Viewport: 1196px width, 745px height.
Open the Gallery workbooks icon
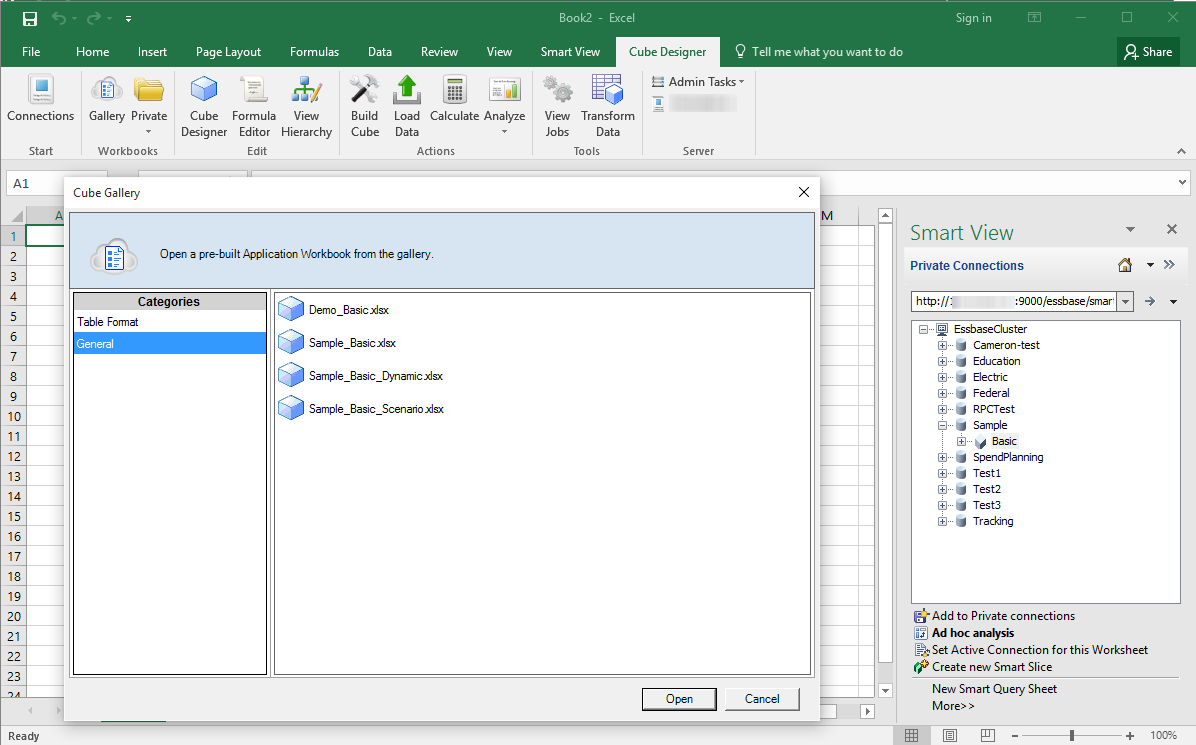(x=107, y=99)
